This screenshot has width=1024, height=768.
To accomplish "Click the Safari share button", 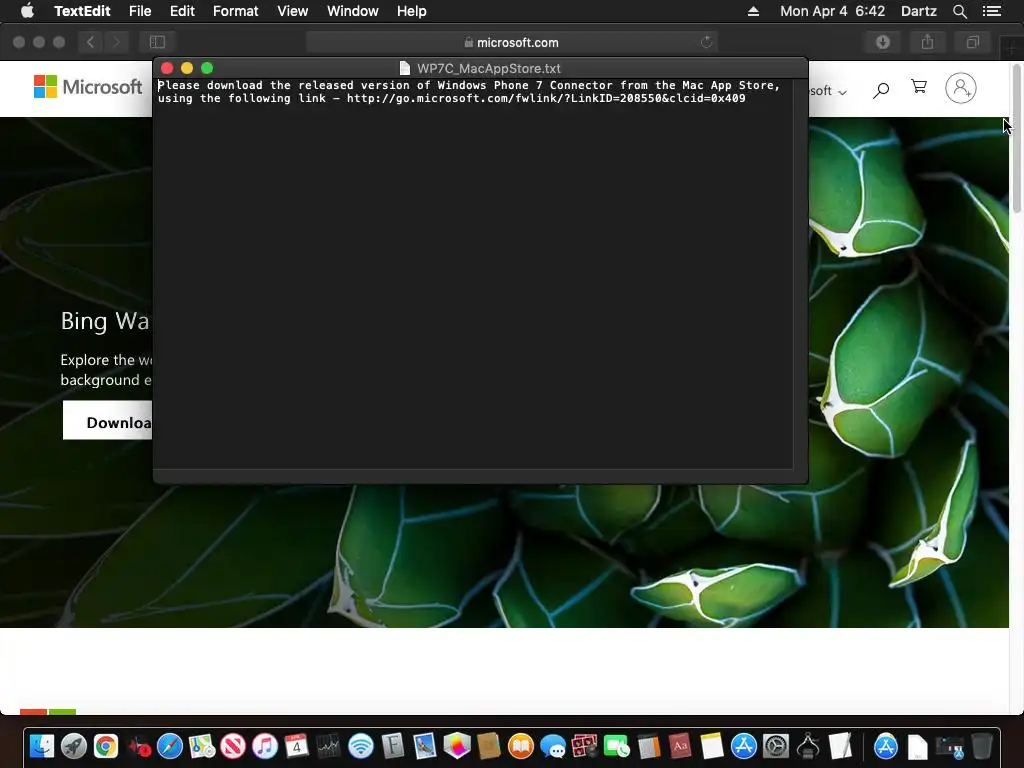I will click(927, 42).
